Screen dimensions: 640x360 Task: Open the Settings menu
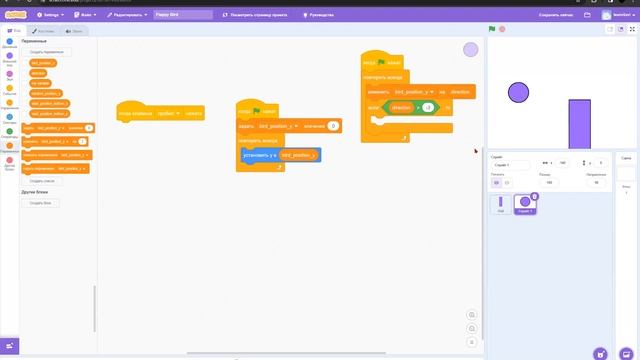tap(51, 15)
